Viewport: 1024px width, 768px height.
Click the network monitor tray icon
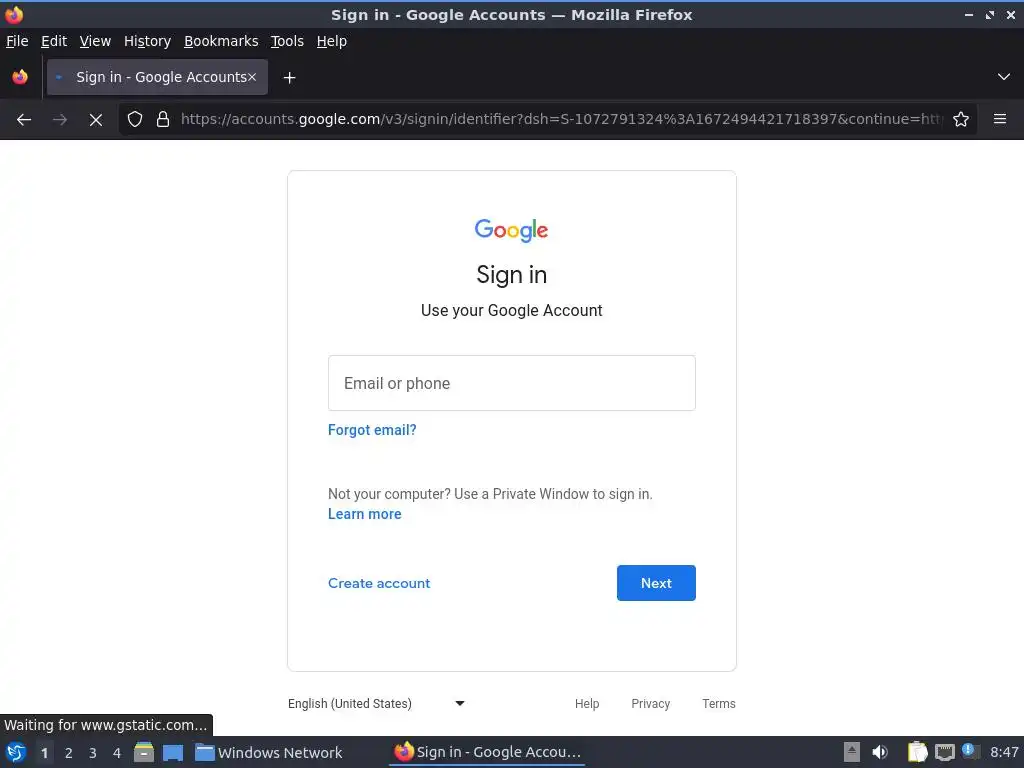tap(944, 752)
